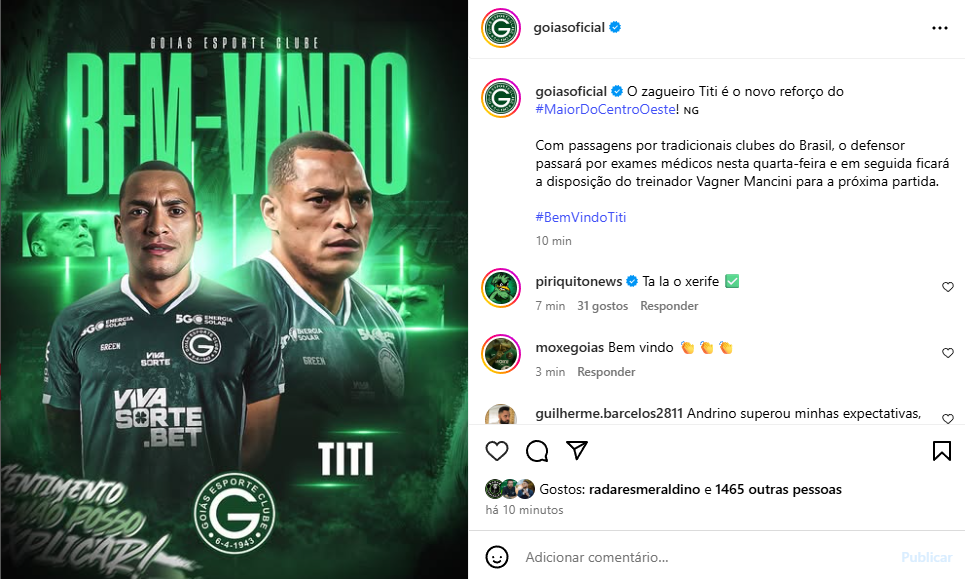Reply to the moxegoias comment

606,372
